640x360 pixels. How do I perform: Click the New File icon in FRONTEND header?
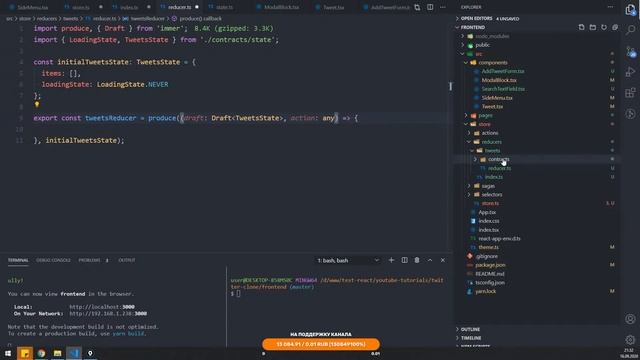point(581,27)
